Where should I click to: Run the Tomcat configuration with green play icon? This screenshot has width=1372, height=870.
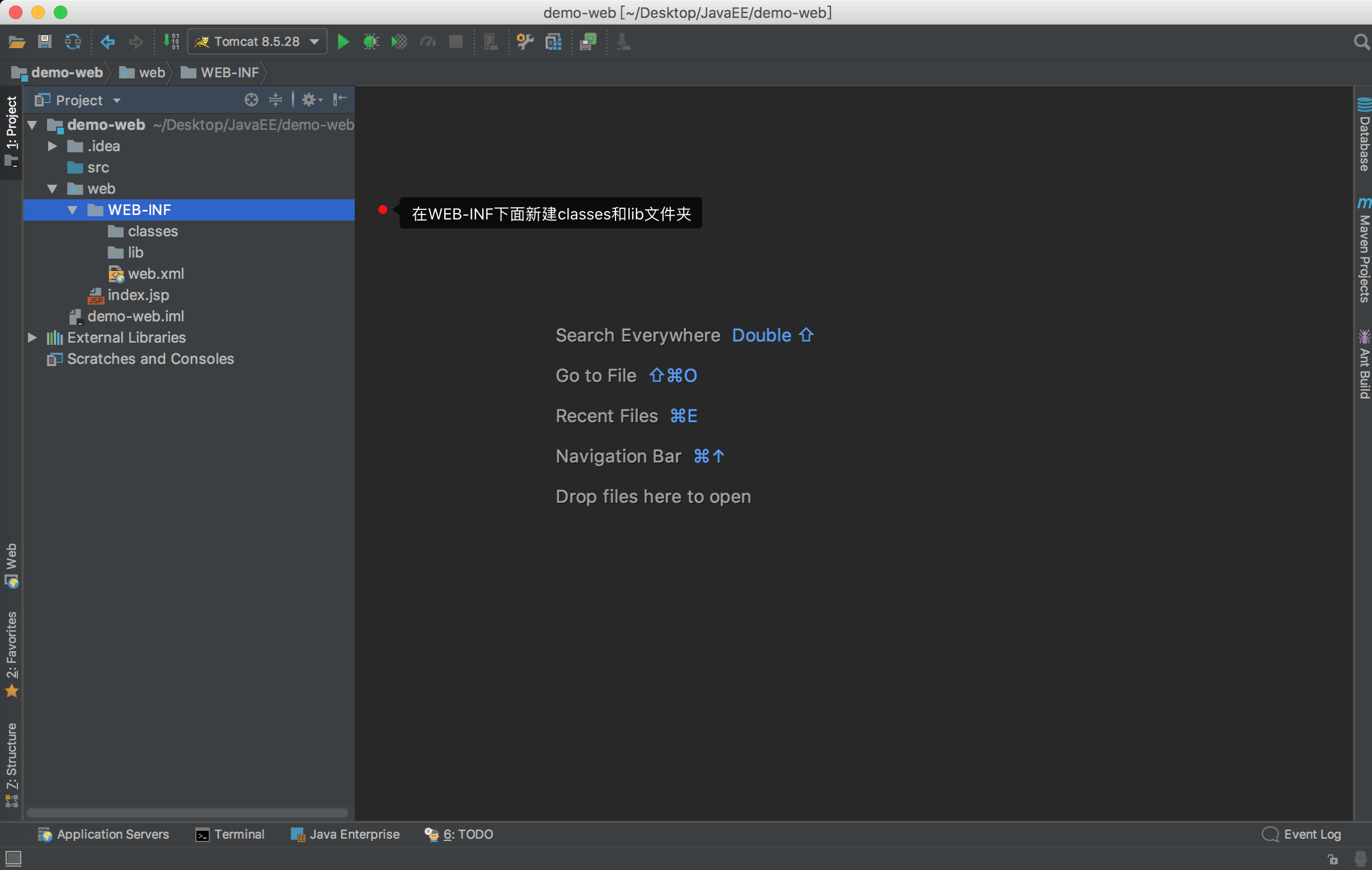coord(343,41)
